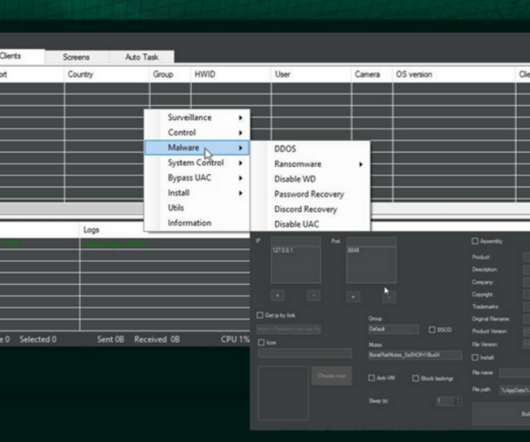The width and height of the screenshot is (530, 442).
Task: Click the icon path input field
Action: pos(305,353)
